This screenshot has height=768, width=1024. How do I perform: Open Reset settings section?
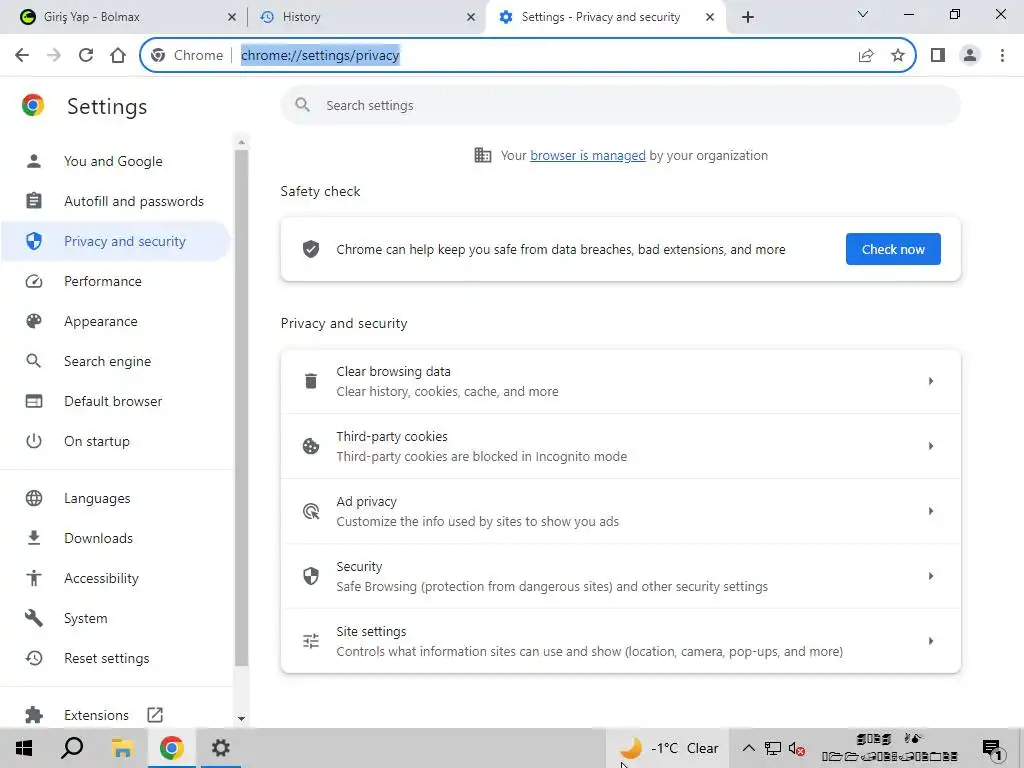pos(116,658)
